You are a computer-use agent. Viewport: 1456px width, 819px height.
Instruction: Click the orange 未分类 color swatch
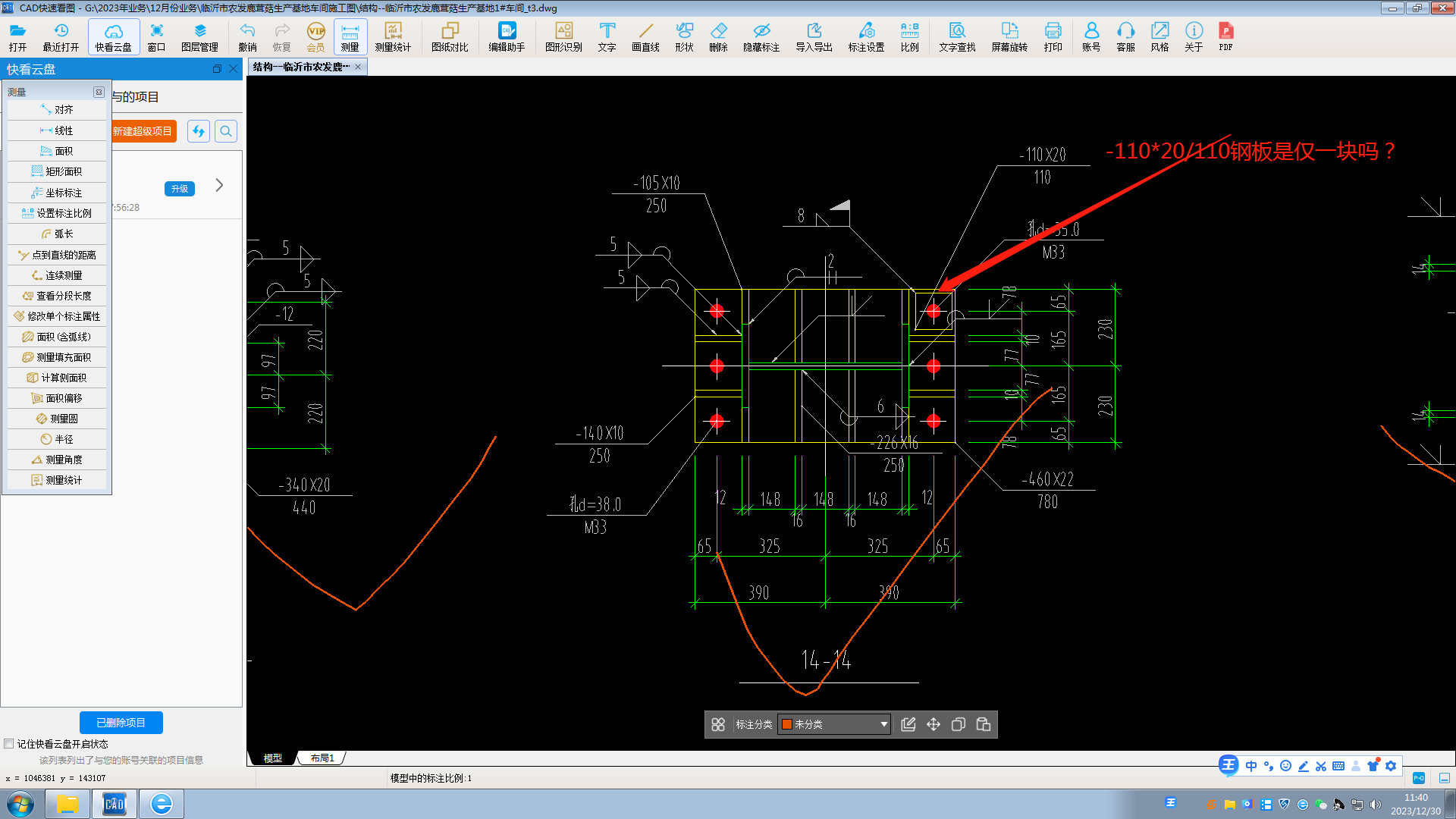point(787,724)
